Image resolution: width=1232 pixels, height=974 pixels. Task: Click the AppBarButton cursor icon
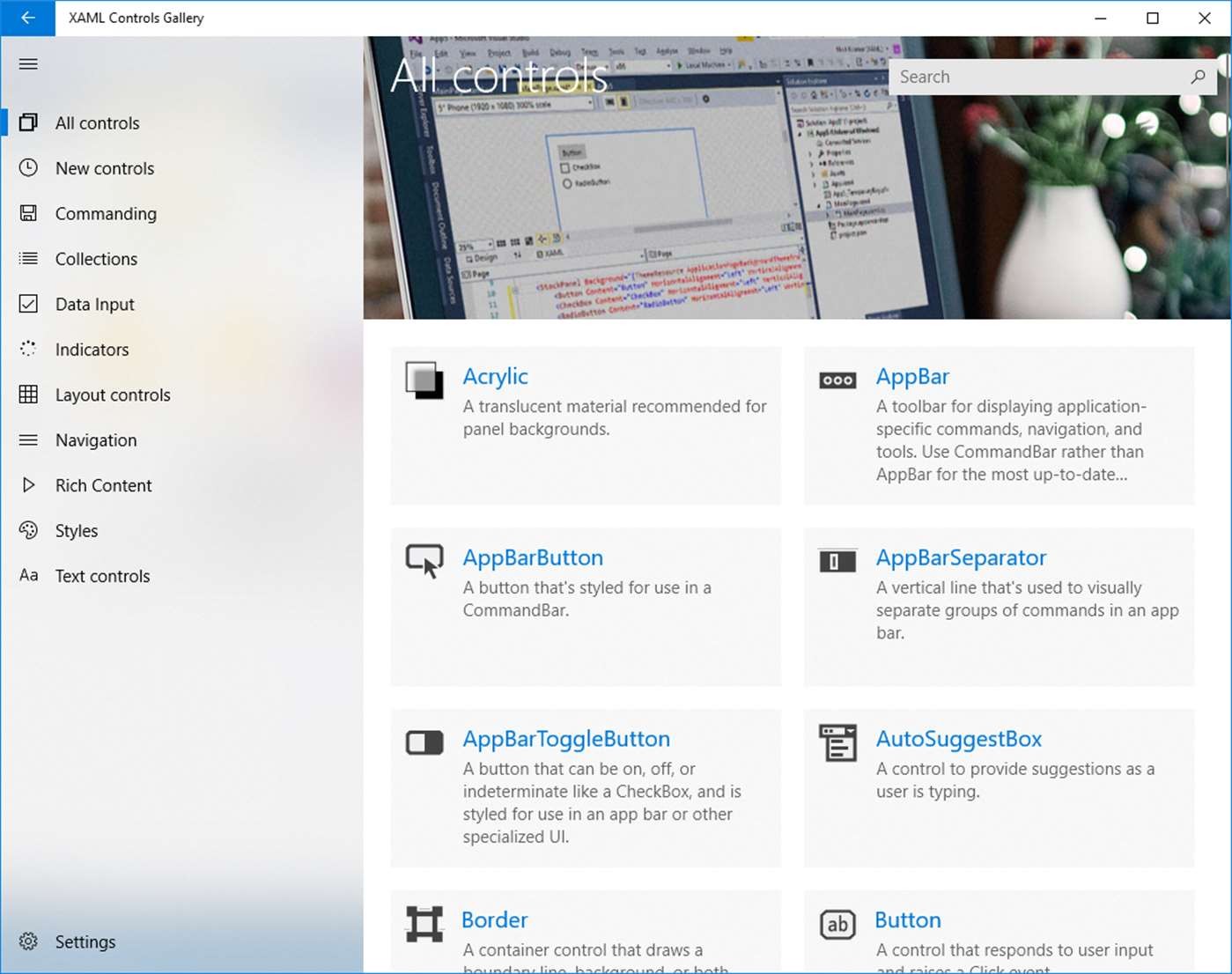click(424, 561)
